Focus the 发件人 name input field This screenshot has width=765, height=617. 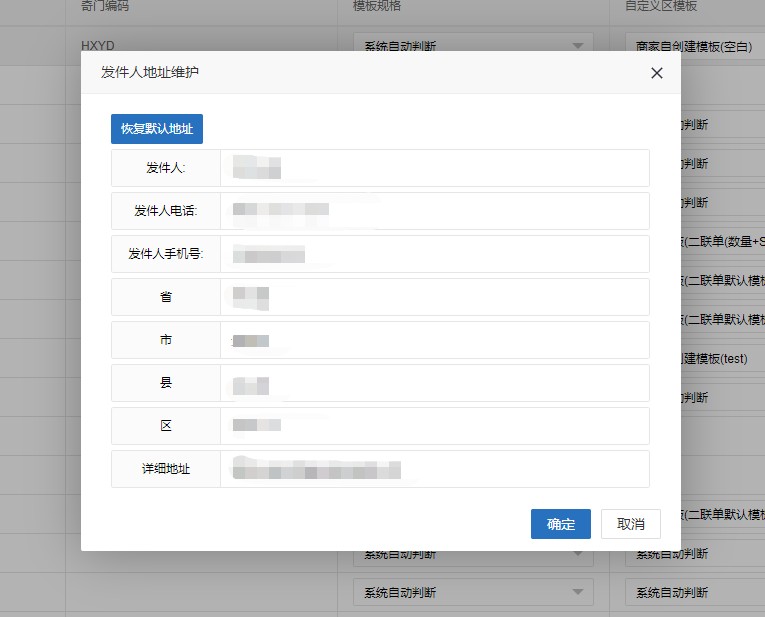click(434, 168)
